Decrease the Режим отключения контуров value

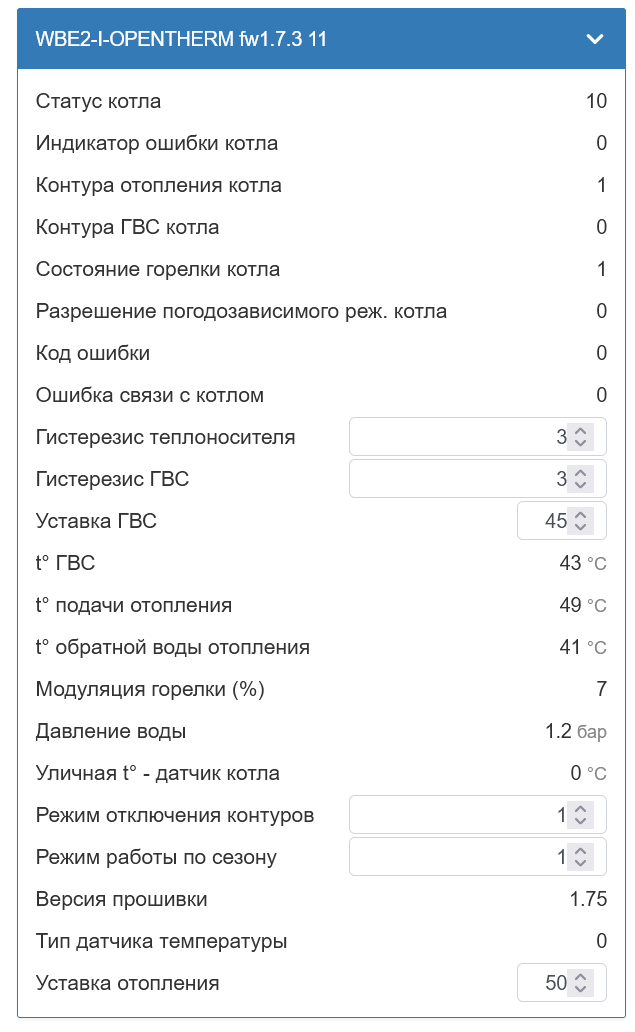(x=581, y=821)
